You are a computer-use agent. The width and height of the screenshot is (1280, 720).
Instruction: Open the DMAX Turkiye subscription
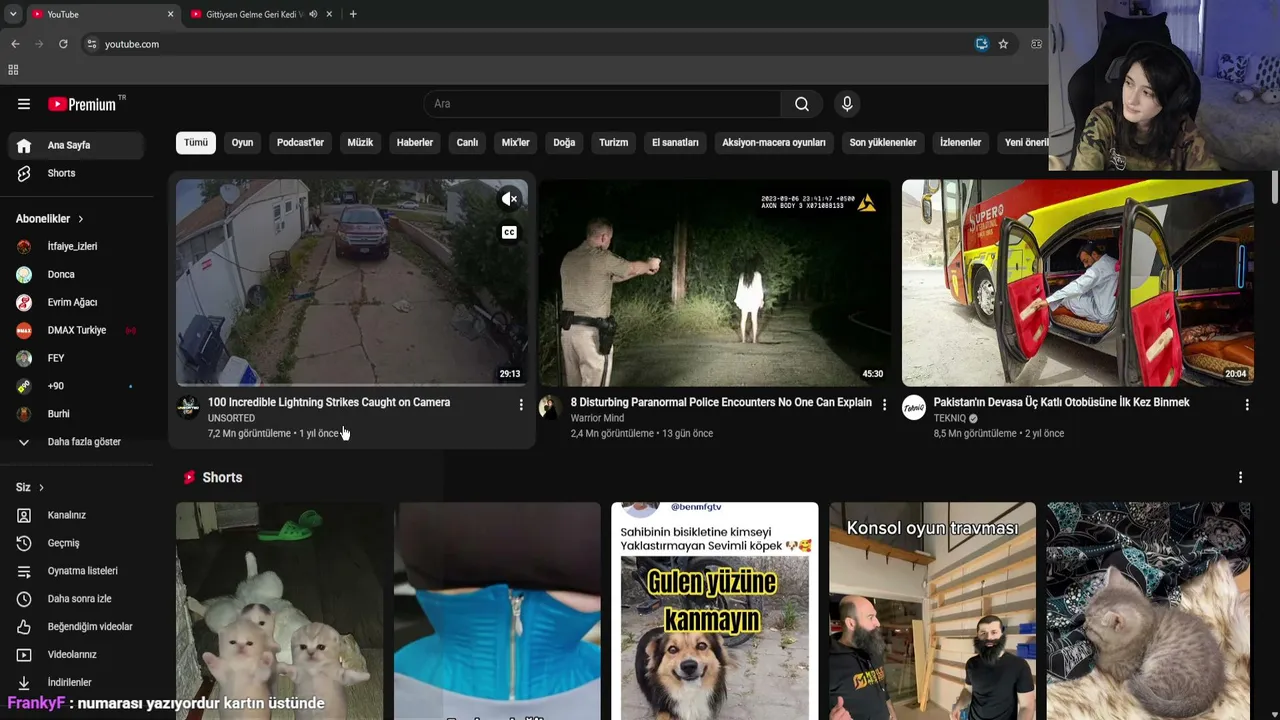pyautogui.click(x=76, y=330)
